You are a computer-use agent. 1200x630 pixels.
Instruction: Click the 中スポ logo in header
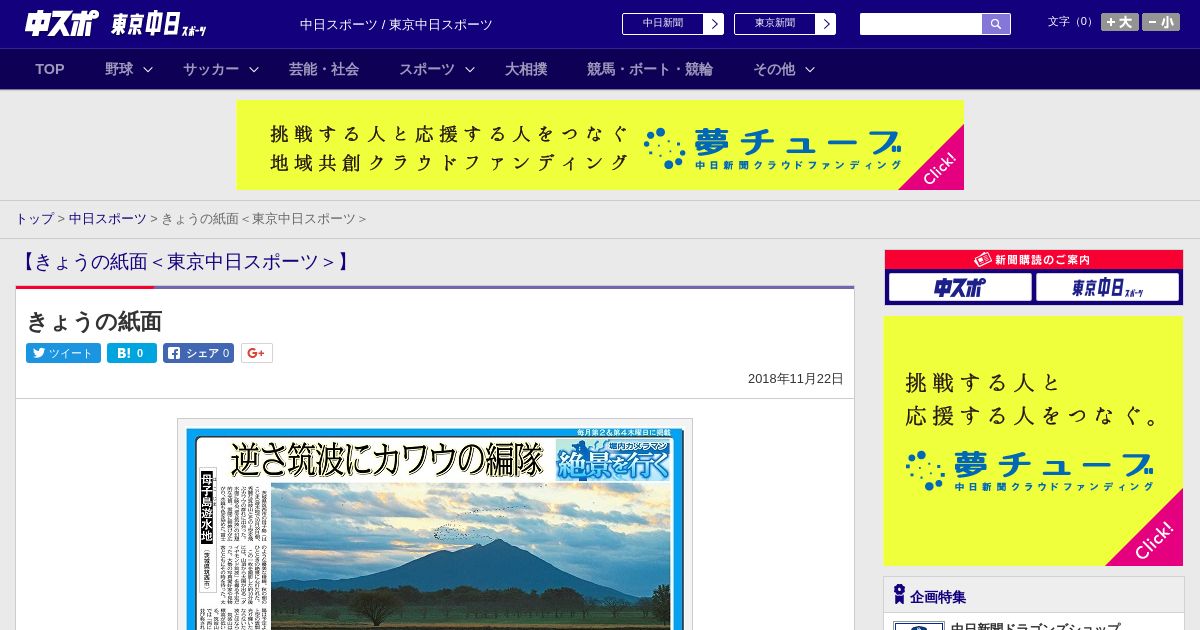[60, 23]
